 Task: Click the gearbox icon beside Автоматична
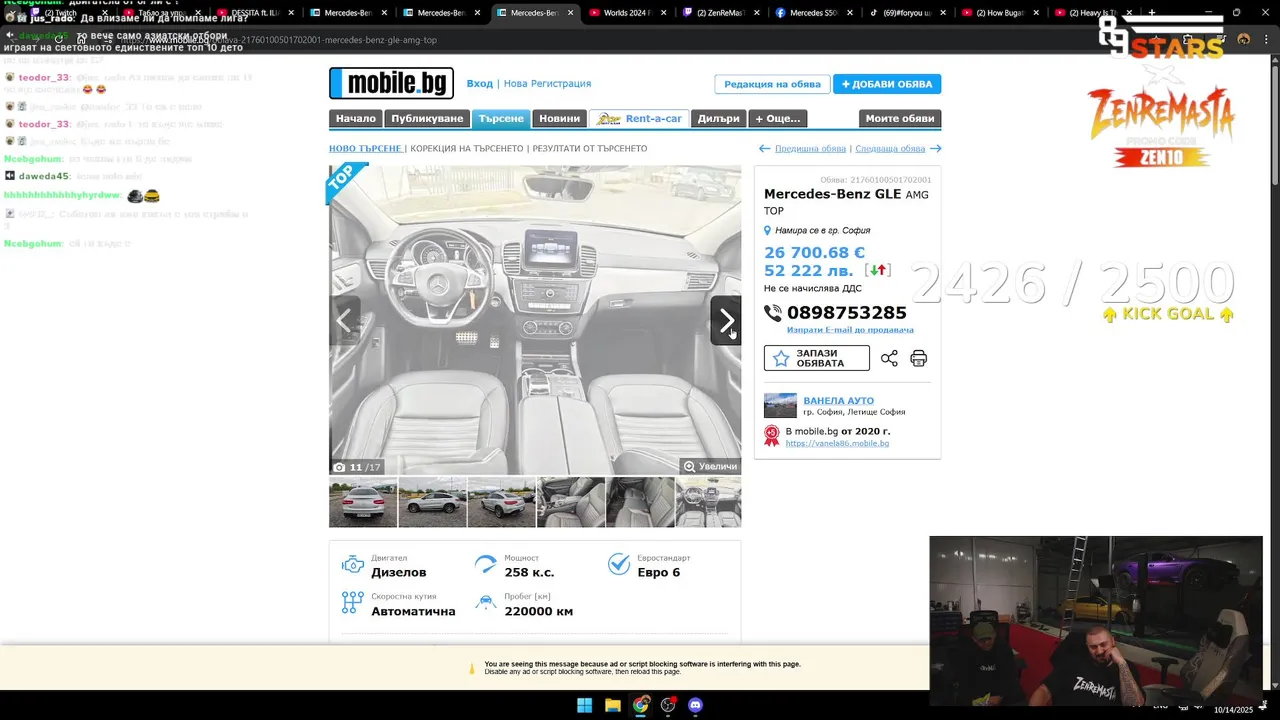coord(353,602)
